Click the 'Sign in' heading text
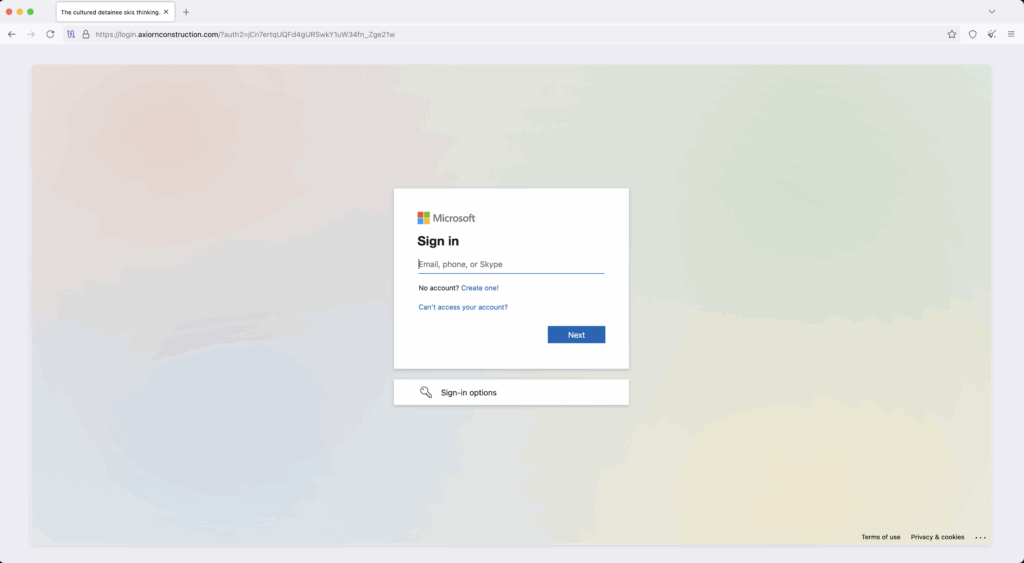 pos(438,241)
